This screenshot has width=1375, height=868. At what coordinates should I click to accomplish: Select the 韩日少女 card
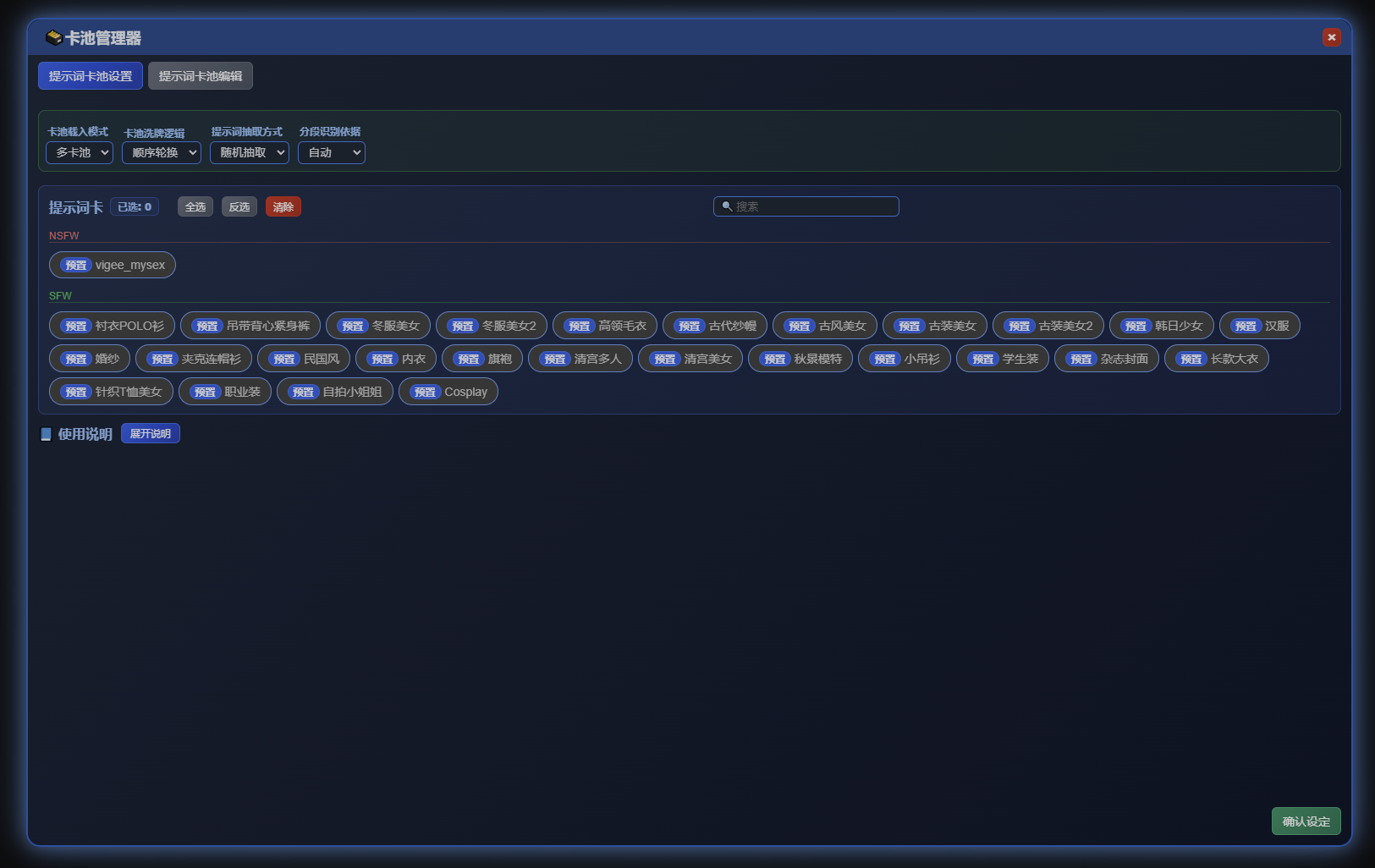coord(1162,326)
